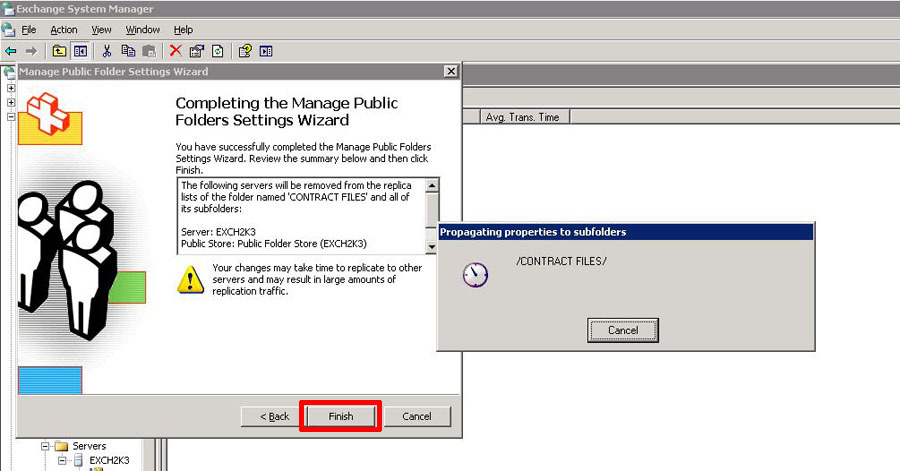Image resolution: width=900 pixels, height=471 pixels.
Task: Click Cancel in the wizard dialog
Action: click(417, 416)
